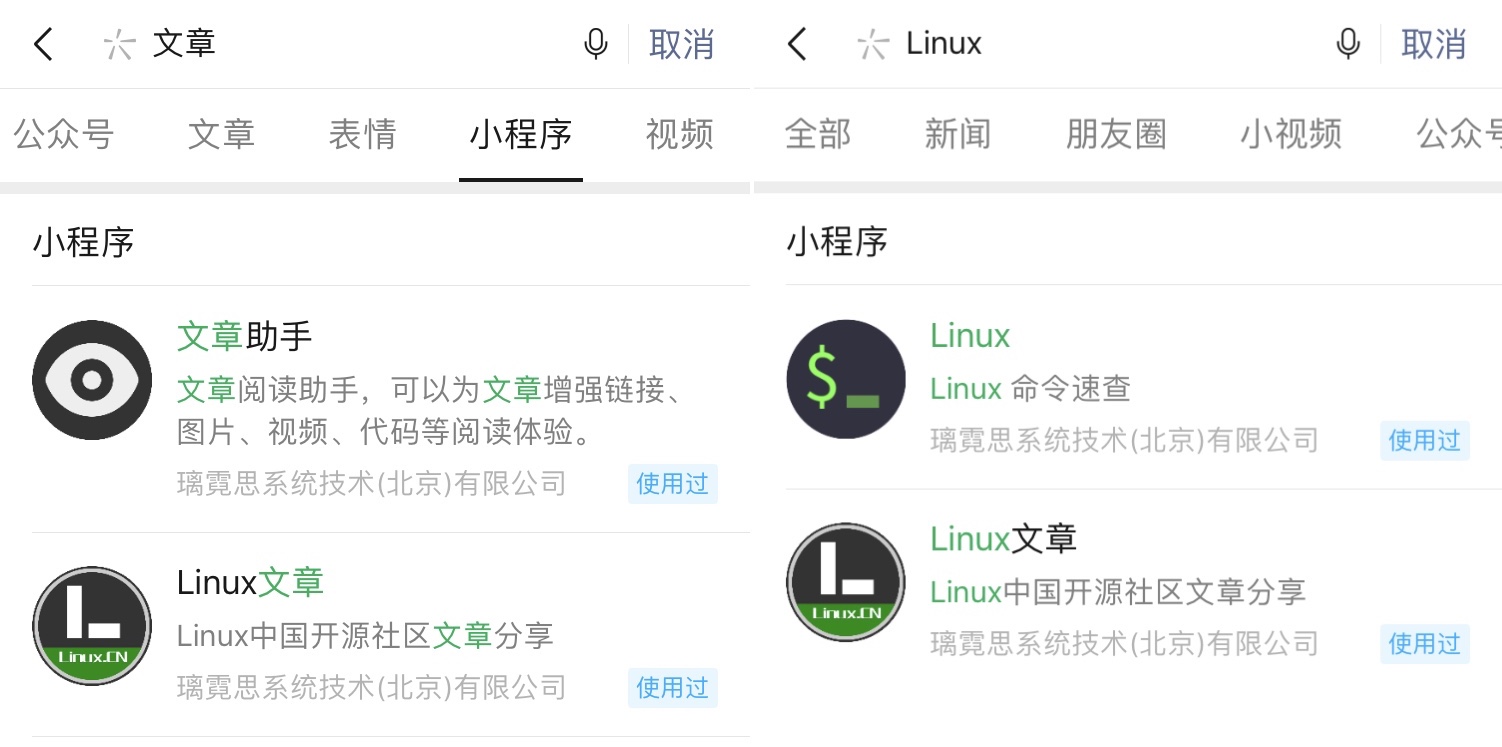The image size is (1502, 747).
Task: Cancel the 文章 search with 取消
Action: [681, 44]
